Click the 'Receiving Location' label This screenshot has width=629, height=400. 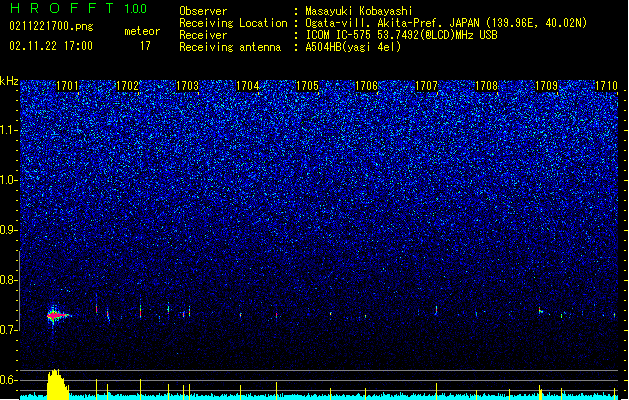(233, 23)
